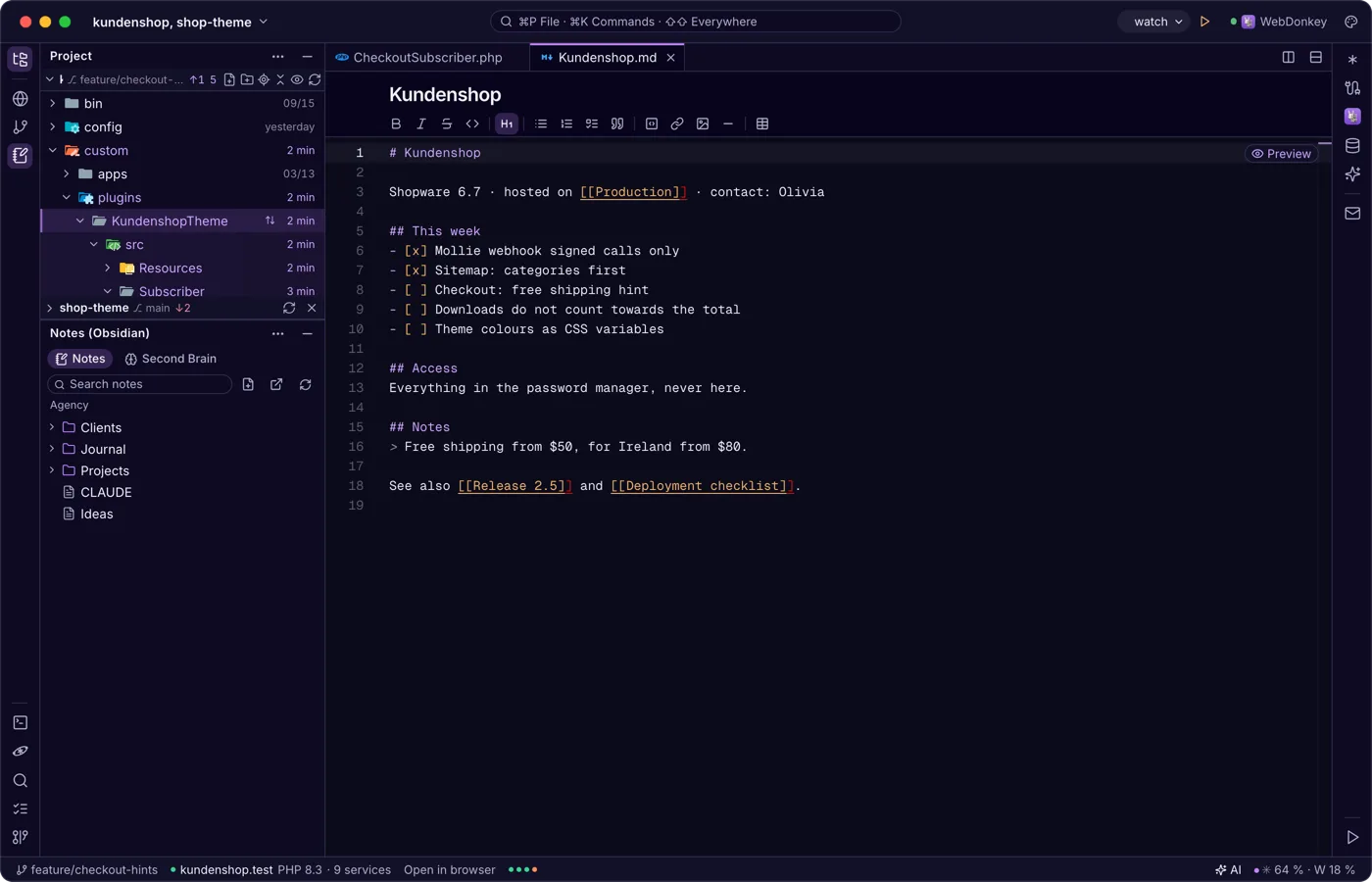Viewport: 1372px width, 882px height.
Task: Insert a table
Action: pyautogui.click(x=762, y=123)
